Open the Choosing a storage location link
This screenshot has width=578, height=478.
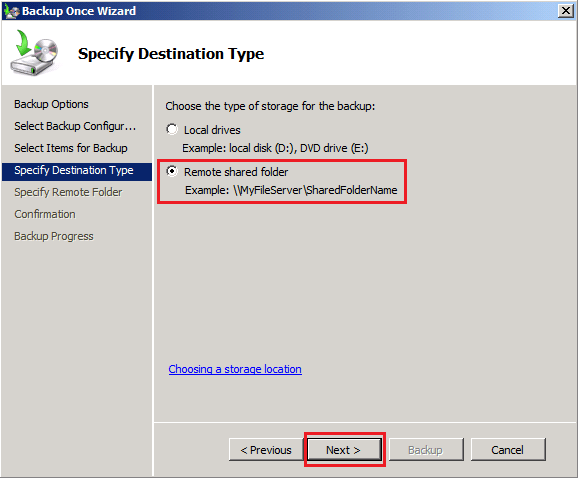(235, 369)
